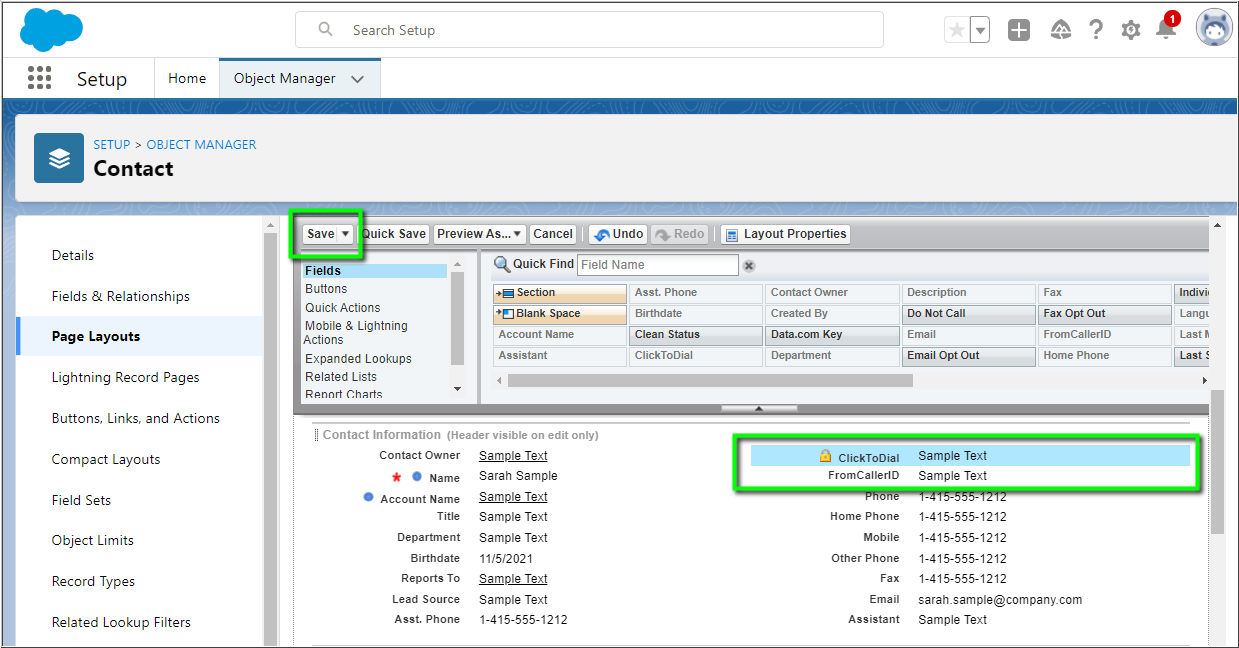Select Page Layouts in the sidebar
The image size is (1239, 648).
click(96, 336)
